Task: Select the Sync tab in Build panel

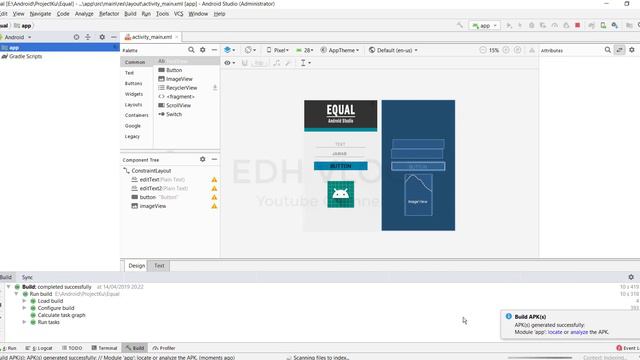Action: pyautogui.click(x=27, y=277)
